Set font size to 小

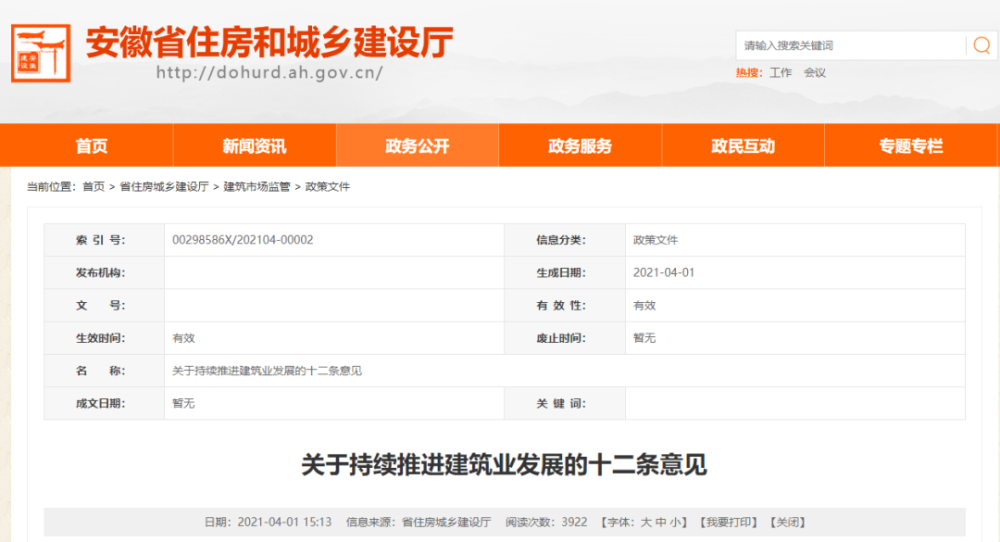674,522
